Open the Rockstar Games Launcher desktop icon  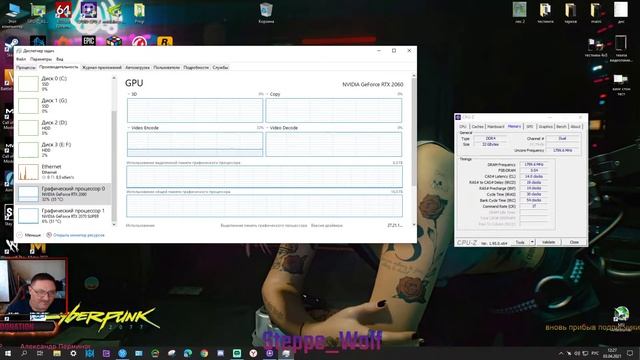pos(164,41)
